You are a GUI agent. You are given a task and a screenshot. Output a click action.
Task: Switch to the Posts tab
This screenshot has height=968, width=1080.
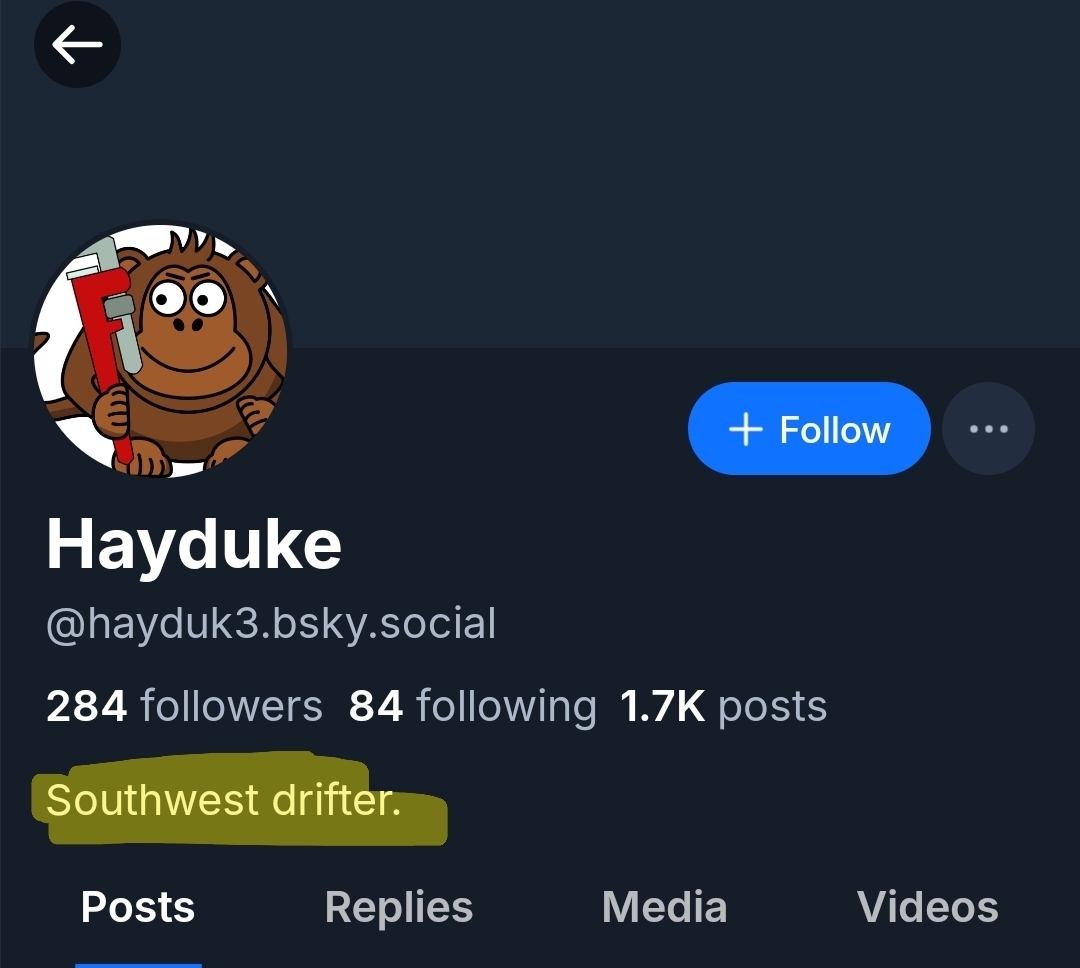click(138, 907)
